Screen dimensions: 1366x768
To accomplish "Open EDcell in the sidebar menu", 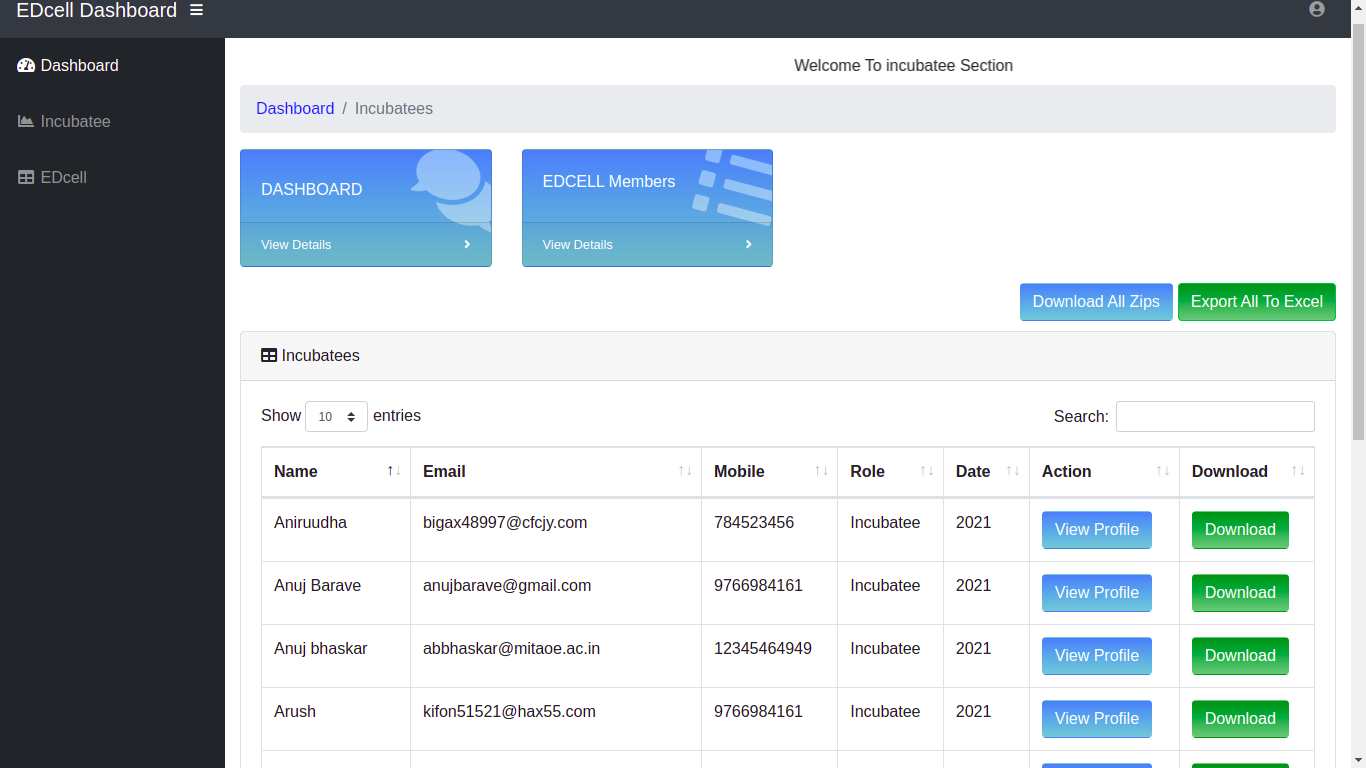I will [63, 178].
